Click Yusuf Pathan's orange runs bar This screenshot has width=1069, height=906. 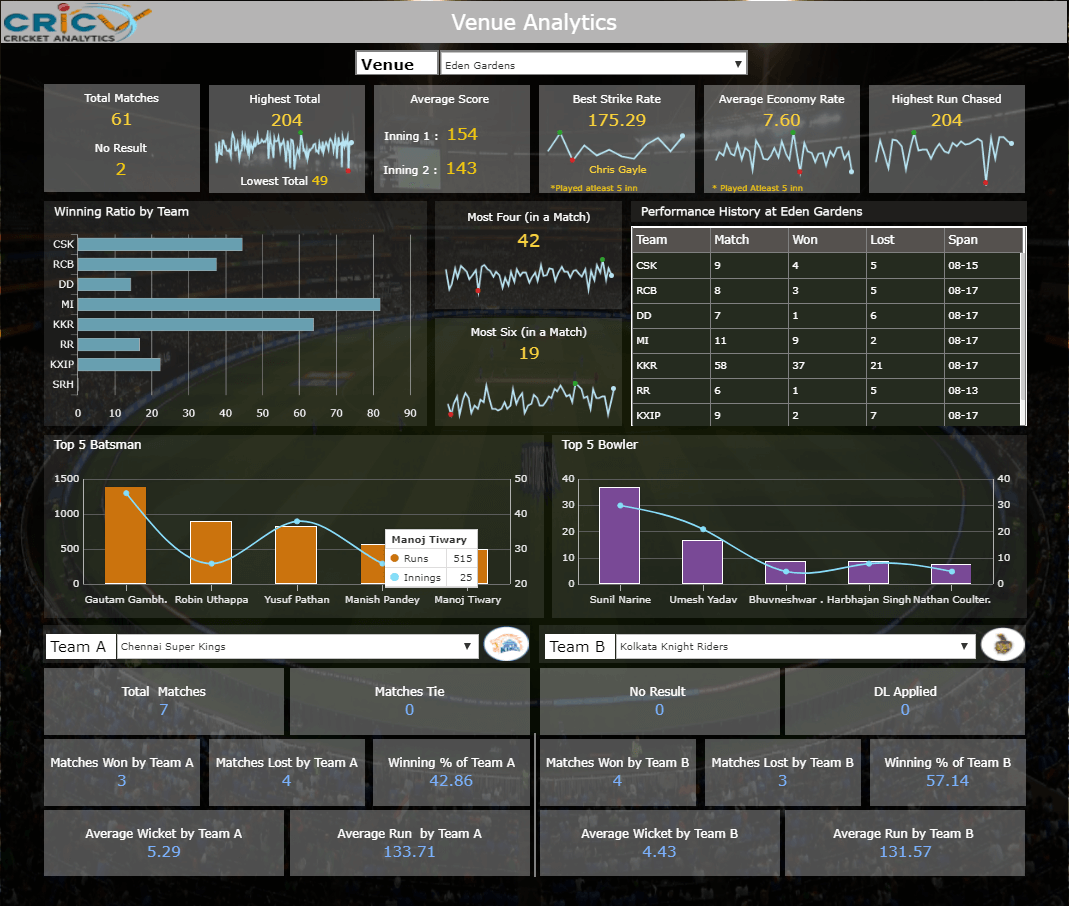(x=296, y=555)
